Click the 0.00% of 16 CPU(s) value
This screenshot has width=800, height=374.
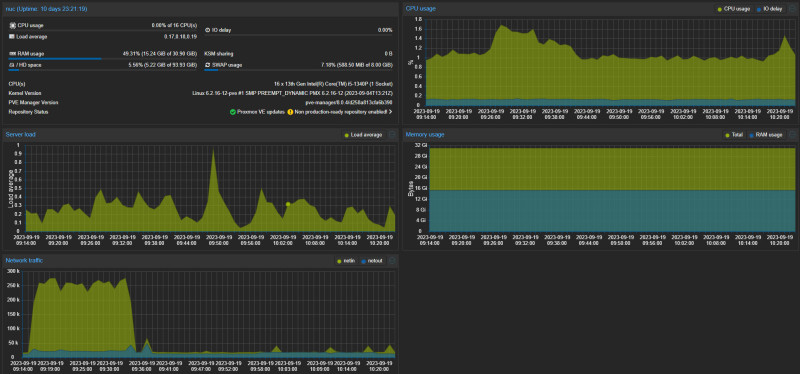click(174, 25)
